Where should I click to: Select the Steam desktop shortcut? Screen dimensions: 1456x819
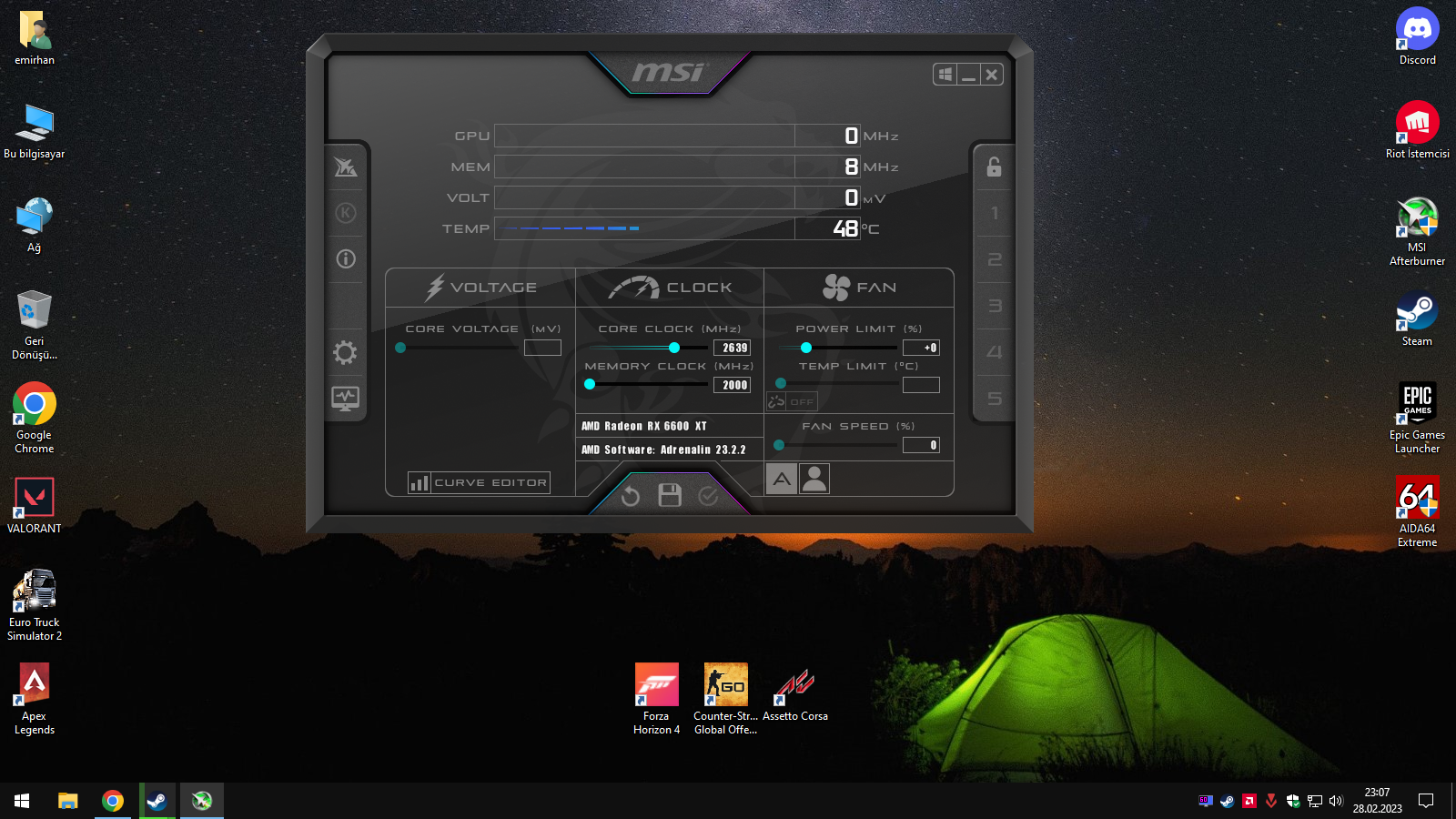(x=1418, y=318)
